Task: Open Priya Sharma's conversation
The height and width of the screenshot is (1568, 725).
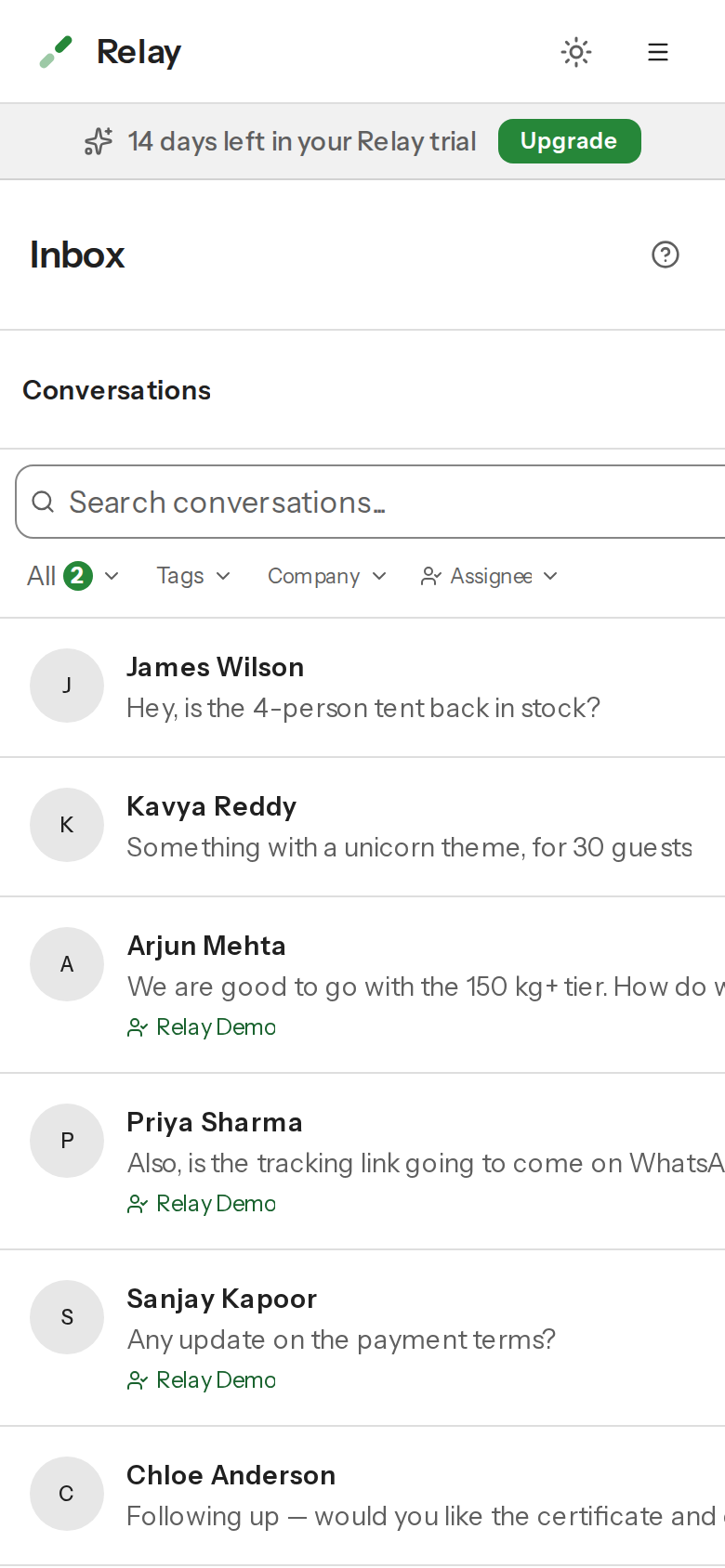Action: pos(362,1161)
